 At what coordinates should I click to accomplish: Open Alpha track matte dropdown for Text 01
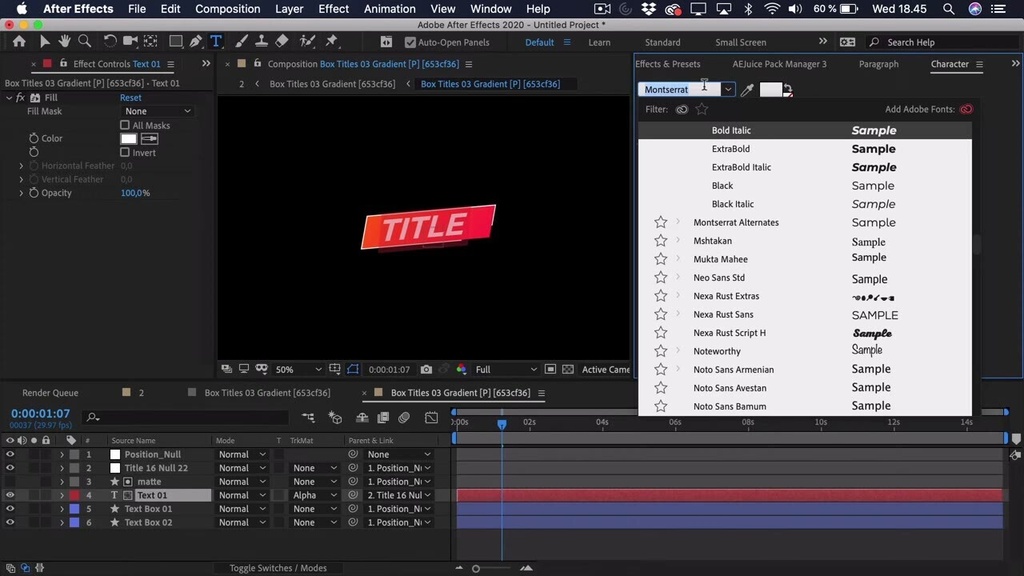tap(313, 495)
